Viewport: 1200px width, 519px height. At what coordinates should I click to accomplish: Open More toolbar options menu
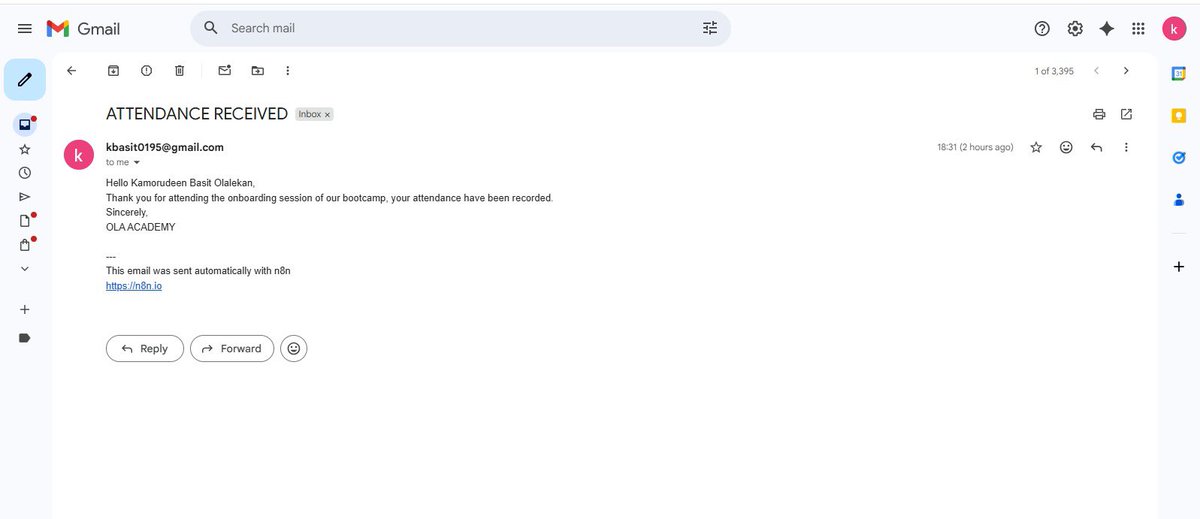288,71
